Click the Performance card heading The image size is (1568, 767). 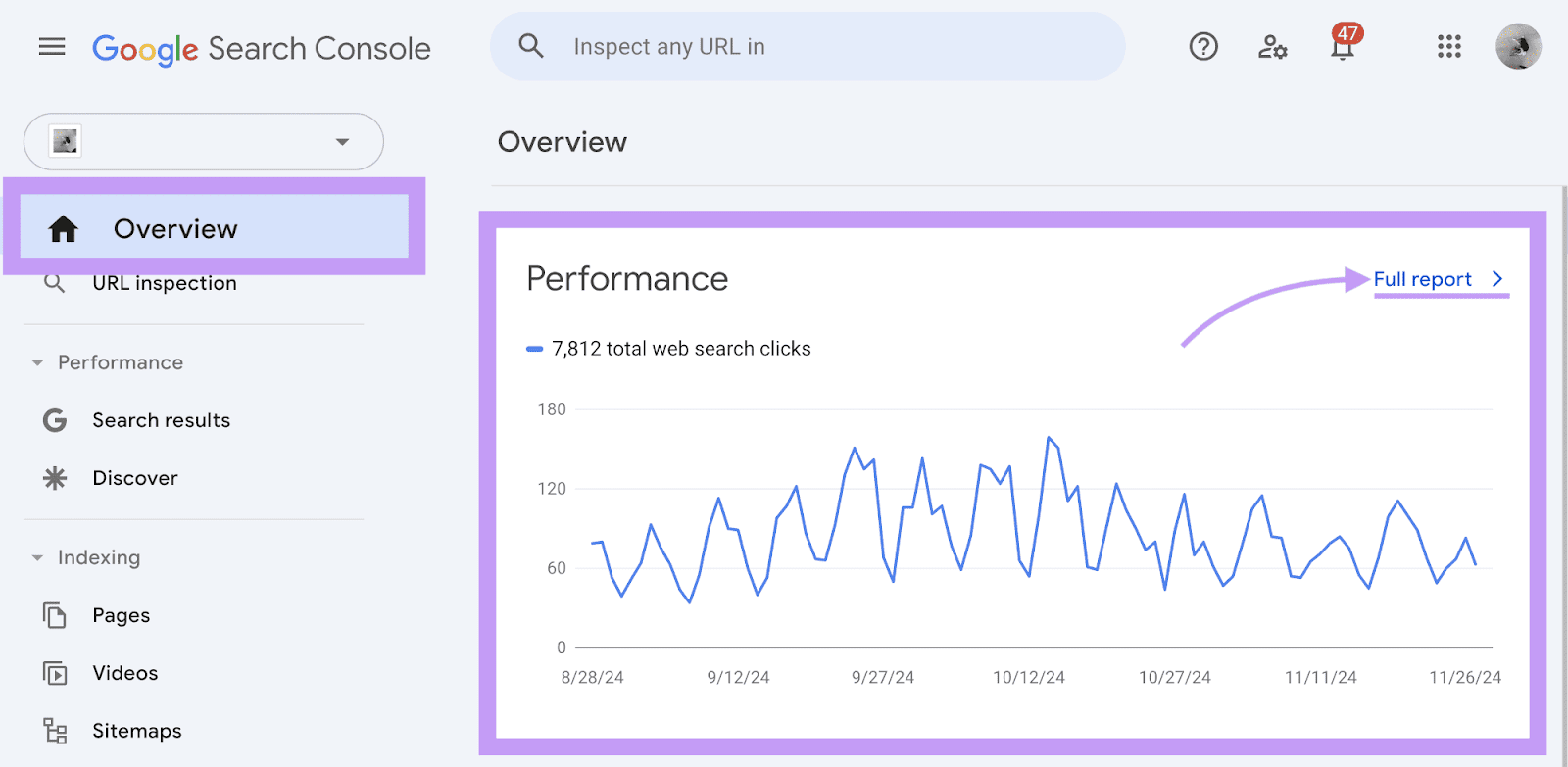pos(627,279)
